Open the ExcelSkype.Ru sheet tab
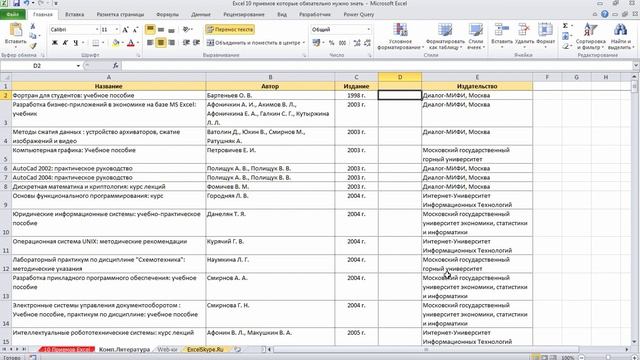 [x=205, y=350]
